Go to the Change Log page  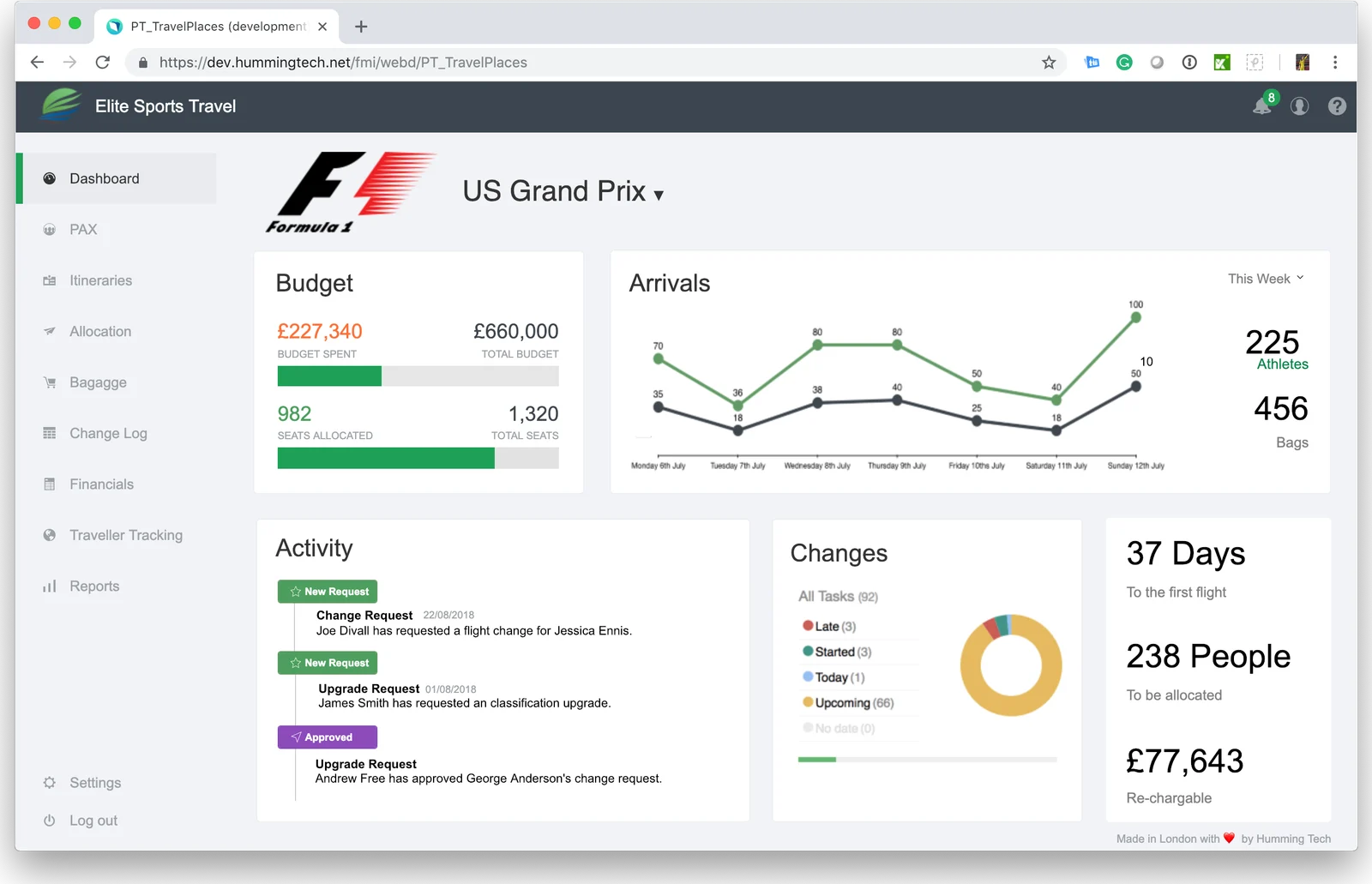tap(108, 433)
